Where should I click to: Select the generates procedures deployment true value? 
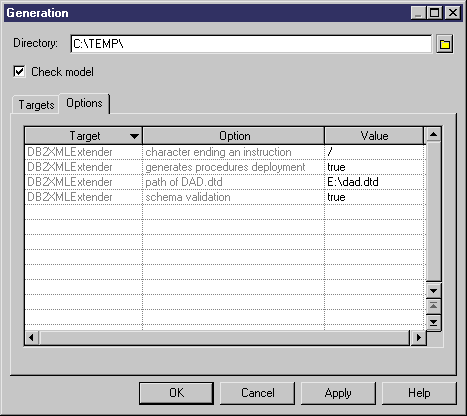point(374,167)
